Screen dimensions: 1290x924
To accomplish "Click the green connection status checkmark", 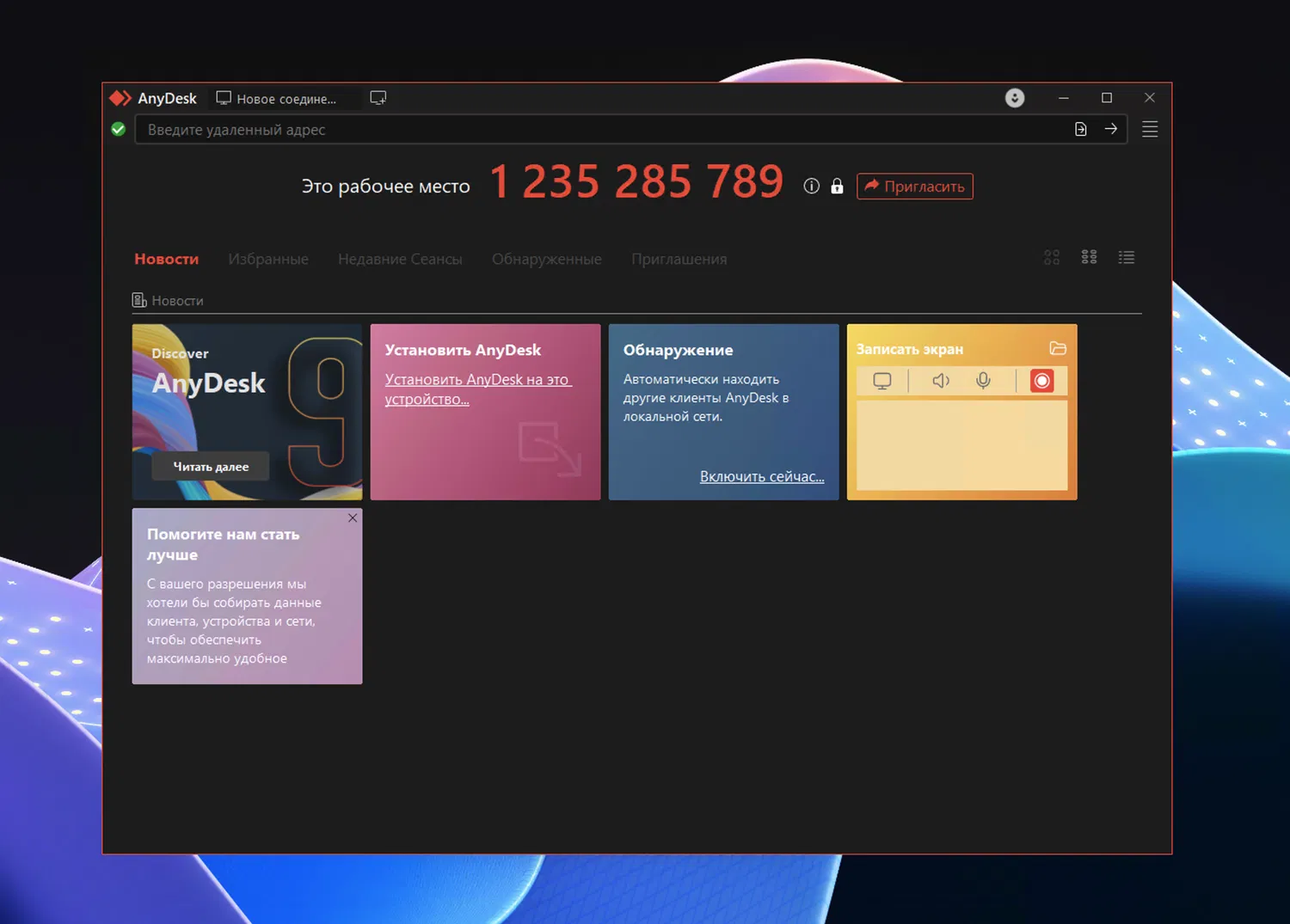I will coord(119,129).
